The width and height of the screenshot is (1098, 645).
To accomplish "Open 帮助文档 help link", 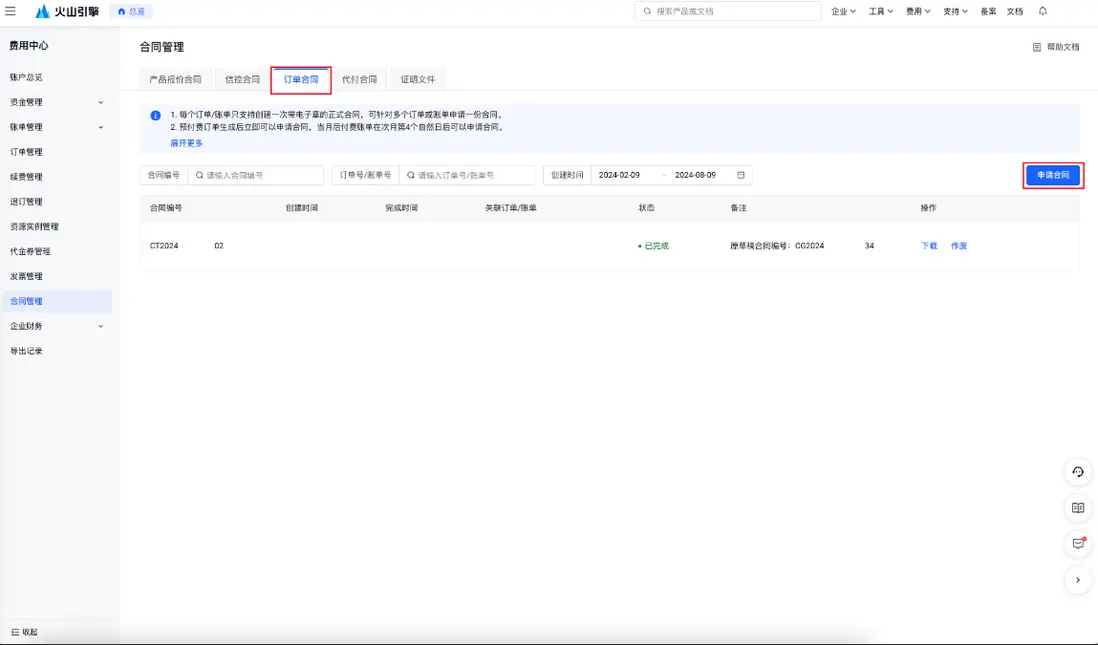I will (1056, 47).
